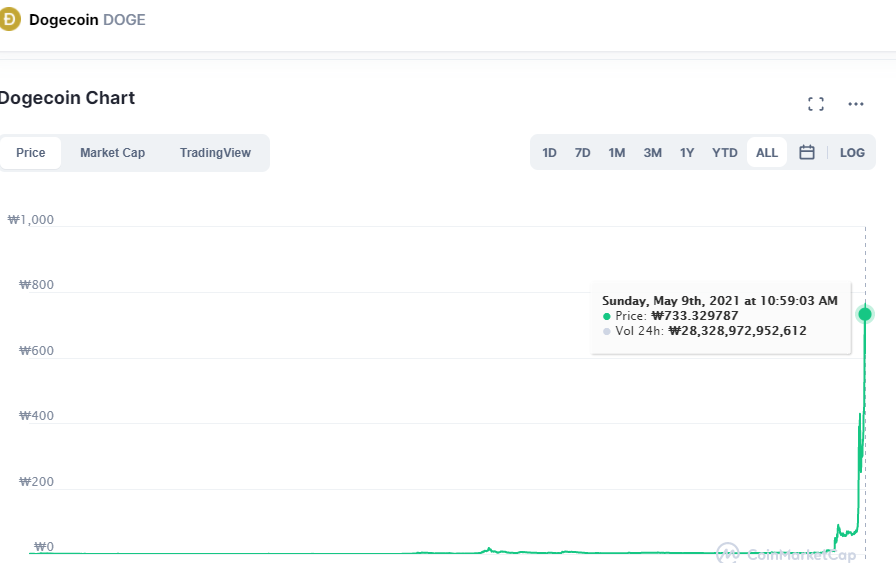The image size is (896, 563).
Task: Click the tooltip Vol 24h value
Action: [738, 330]
